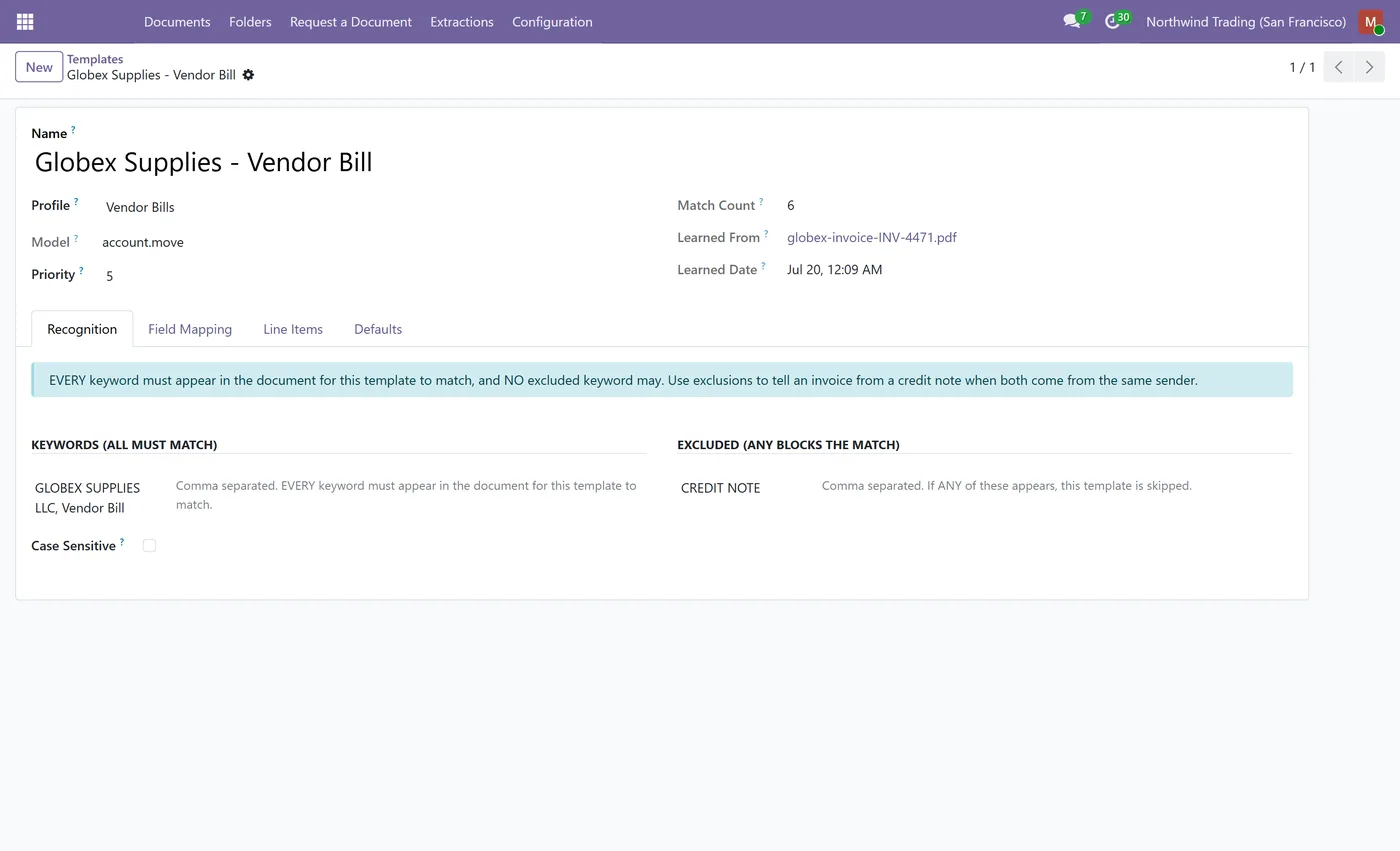Click the Case Sensitive help question mark
Screen dimensions: 1400x851
click(x=122, y=542)
